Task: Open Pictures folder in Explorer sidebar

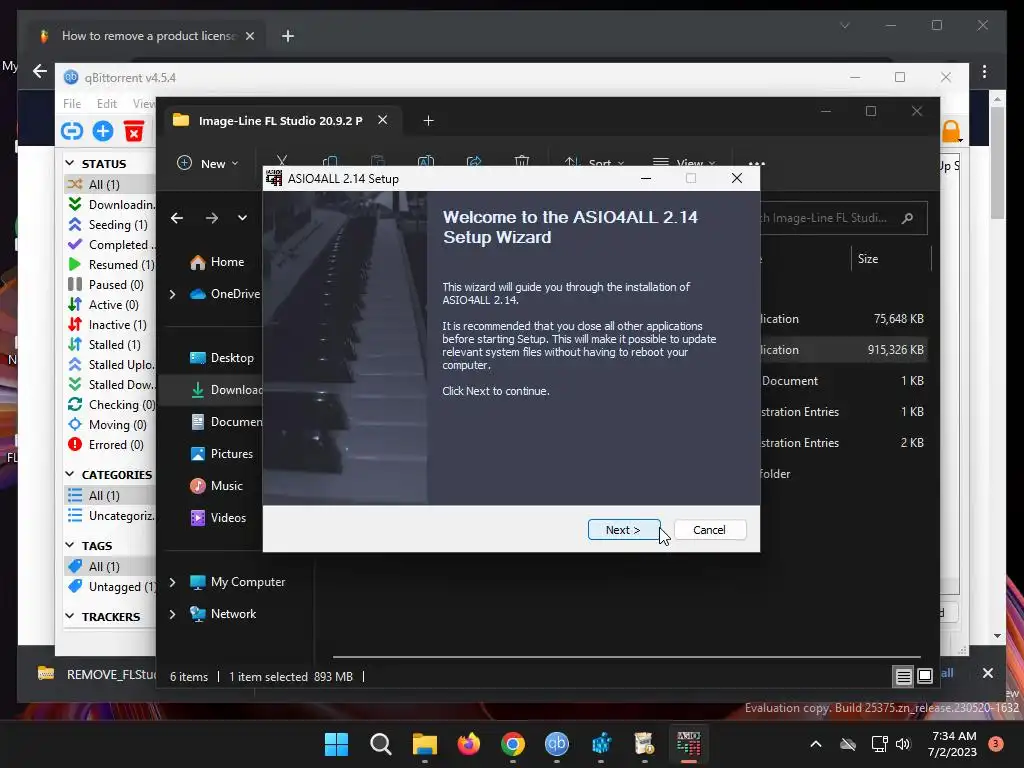Action: 221,454
